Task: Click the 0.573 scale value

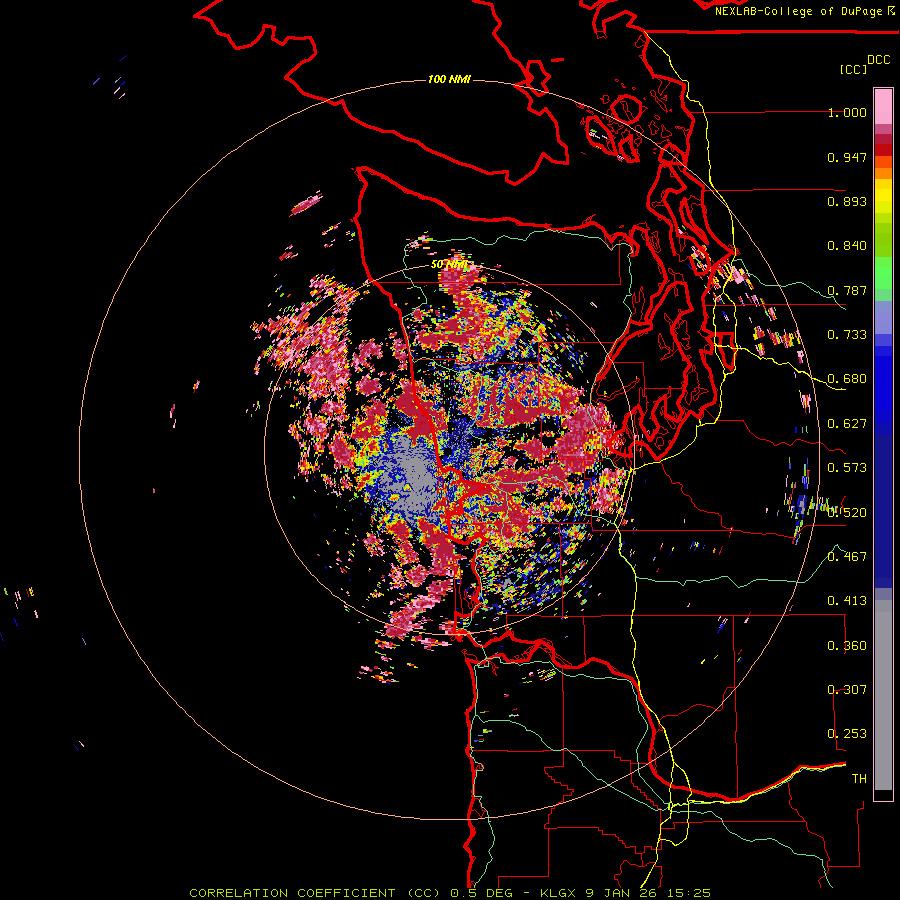Action: point(847,468)
